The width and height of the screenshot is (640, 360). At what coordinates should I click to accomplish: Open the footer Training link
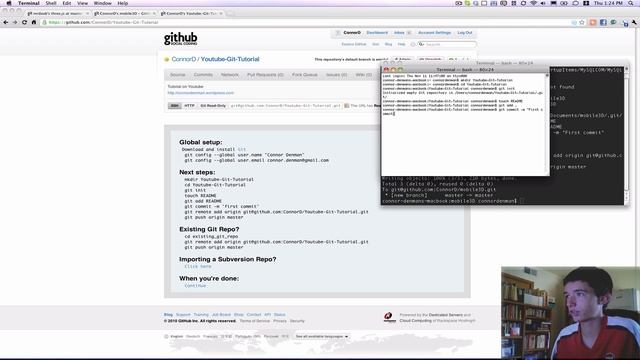click(201, 315)
